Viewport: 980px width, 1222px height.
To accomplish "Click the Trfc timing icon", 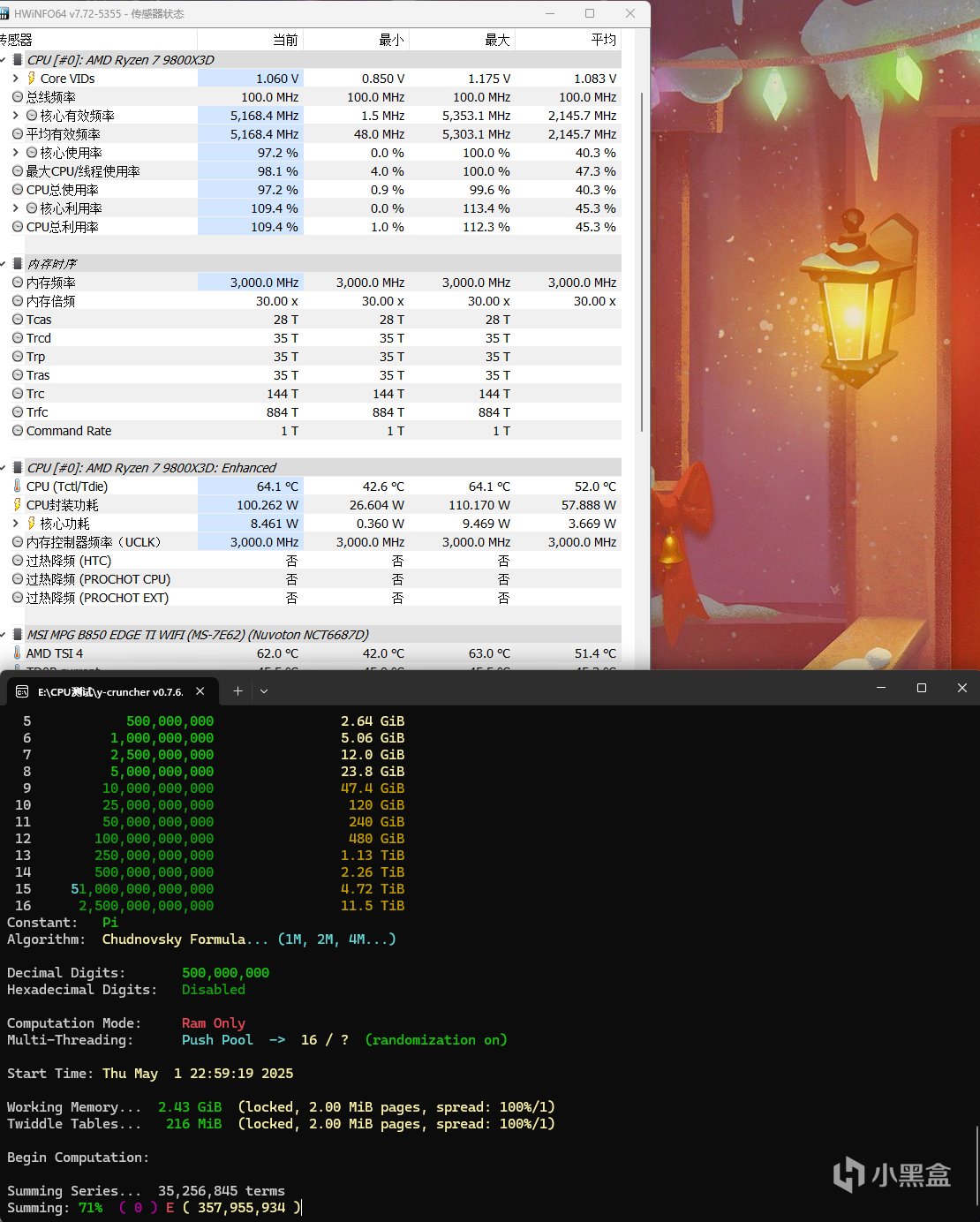I will [18, 412].
